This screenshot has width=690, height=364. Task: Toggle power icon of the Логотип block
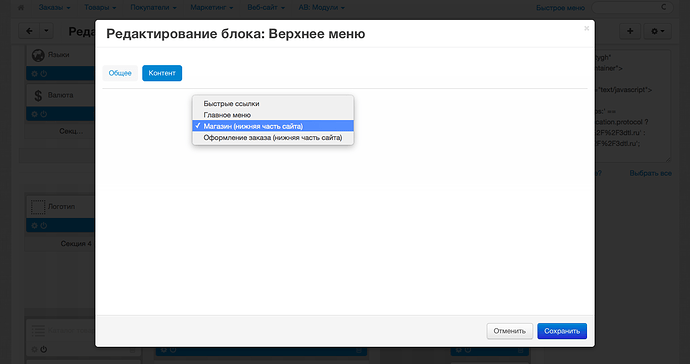pos(44,225)
